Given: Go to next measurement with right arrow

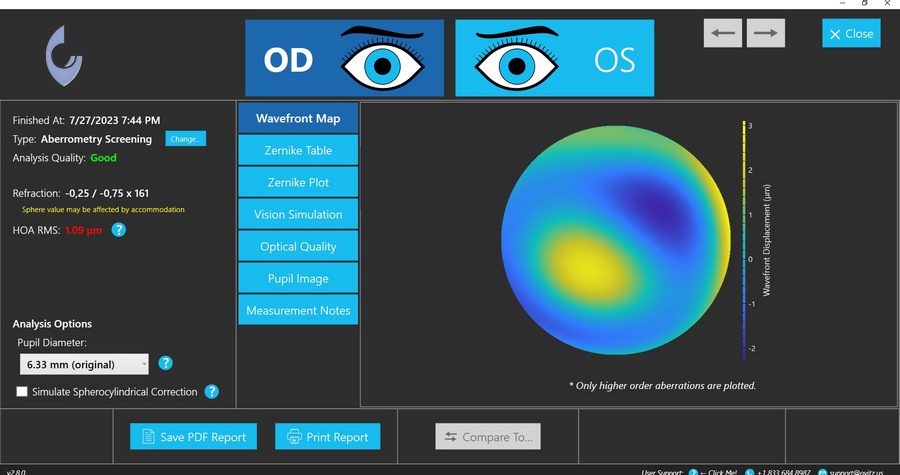Looking at the screenshot, I should coord(765,33).
